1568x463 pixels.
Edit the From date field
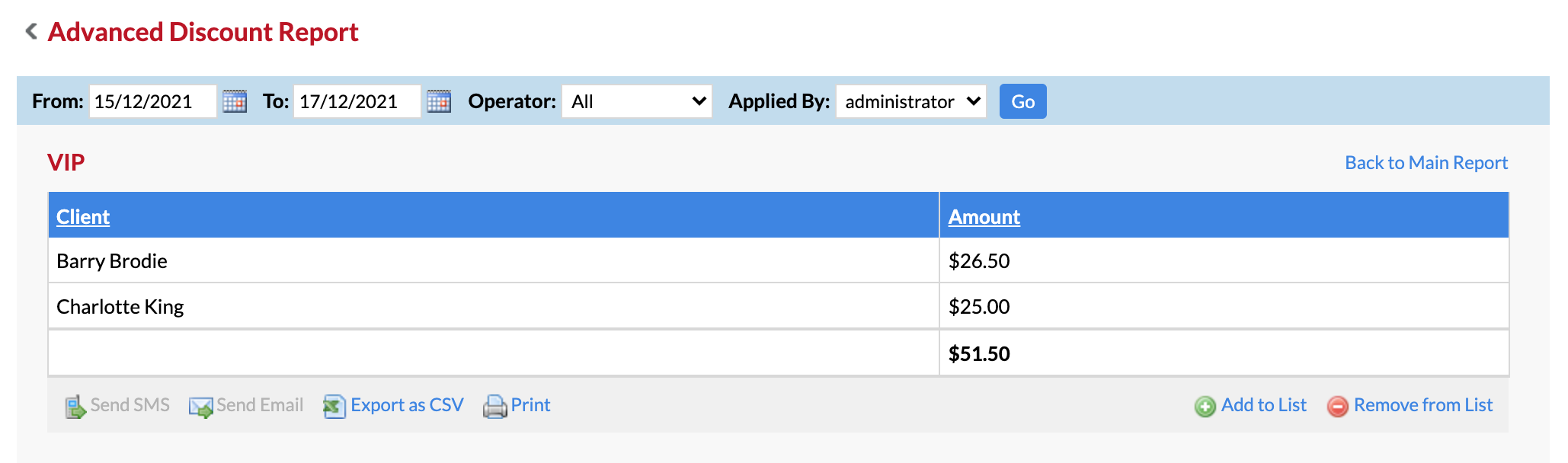[153, 101]
